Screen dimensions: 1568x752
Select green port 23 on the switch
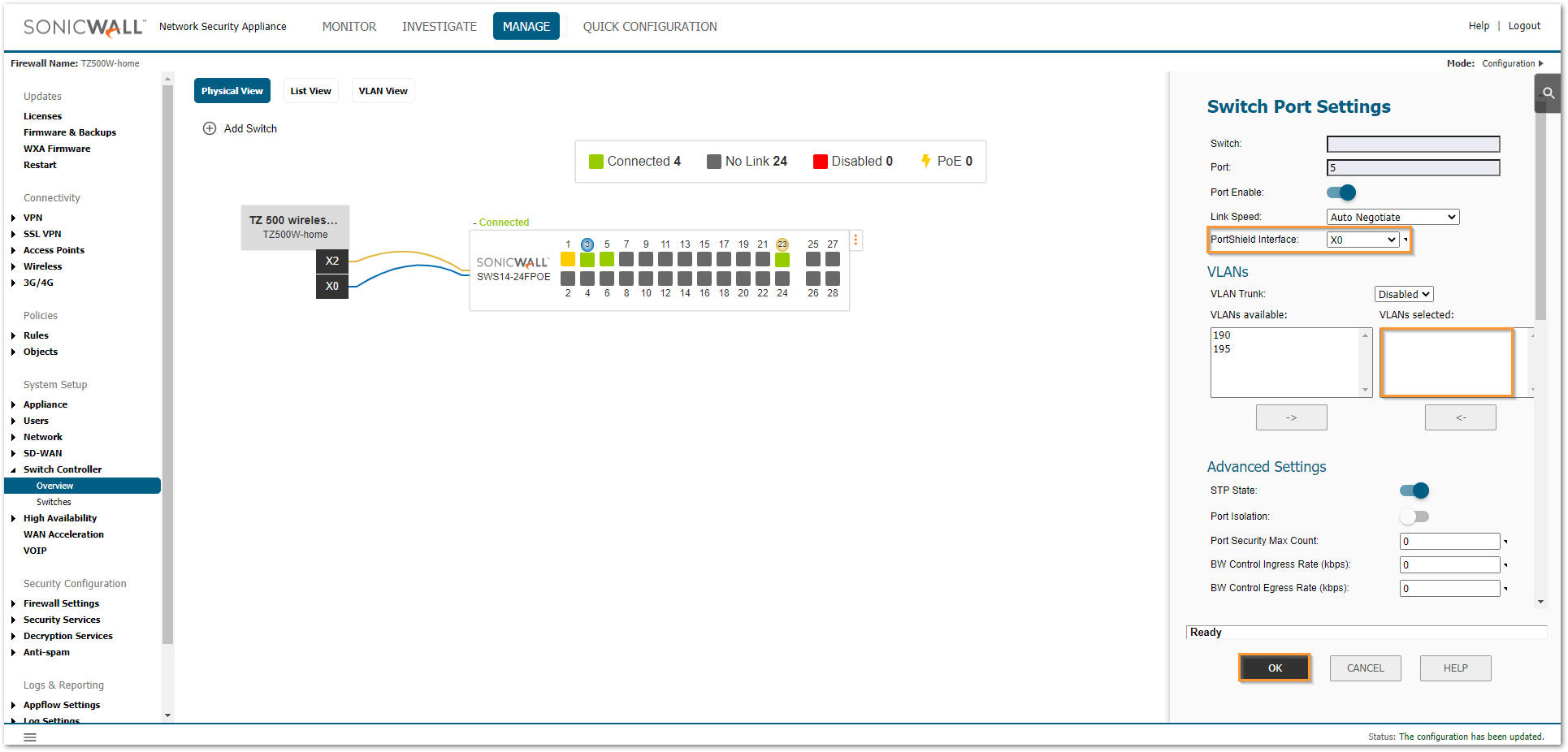pos(782,260)
